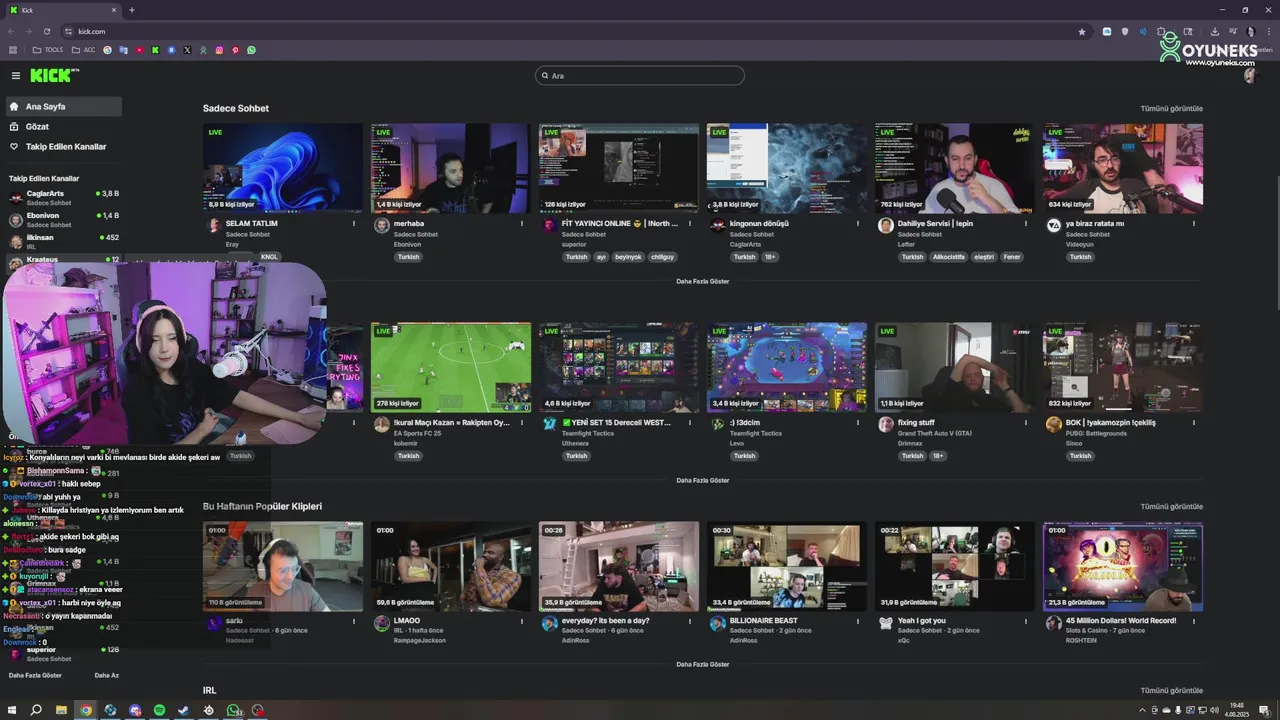Expand the TOOLS bookmark folder
Image resolution: width=1280 pixels, height=720 pixels.
tap(47, 50)
